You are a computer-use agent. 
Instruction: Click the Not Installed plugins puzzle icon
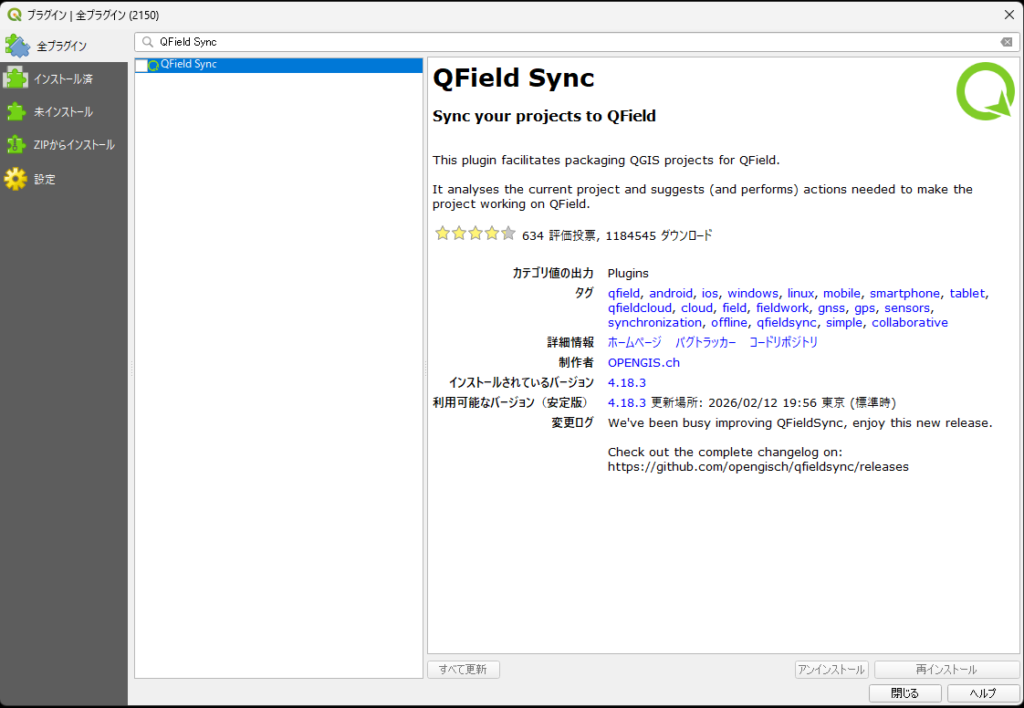(16, 111)
